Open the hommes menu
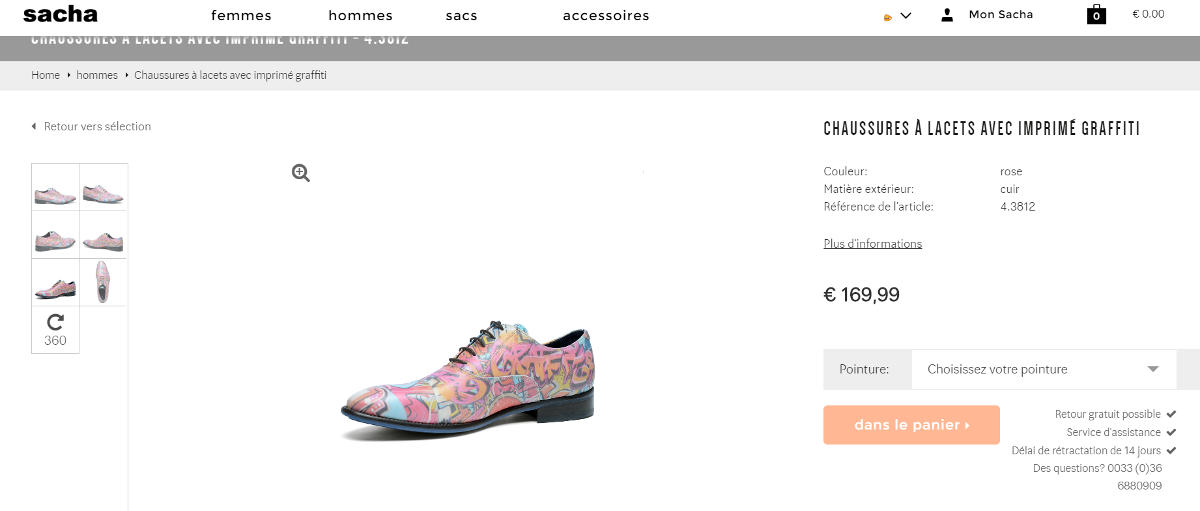1200x511 pixels. [360, 15]
